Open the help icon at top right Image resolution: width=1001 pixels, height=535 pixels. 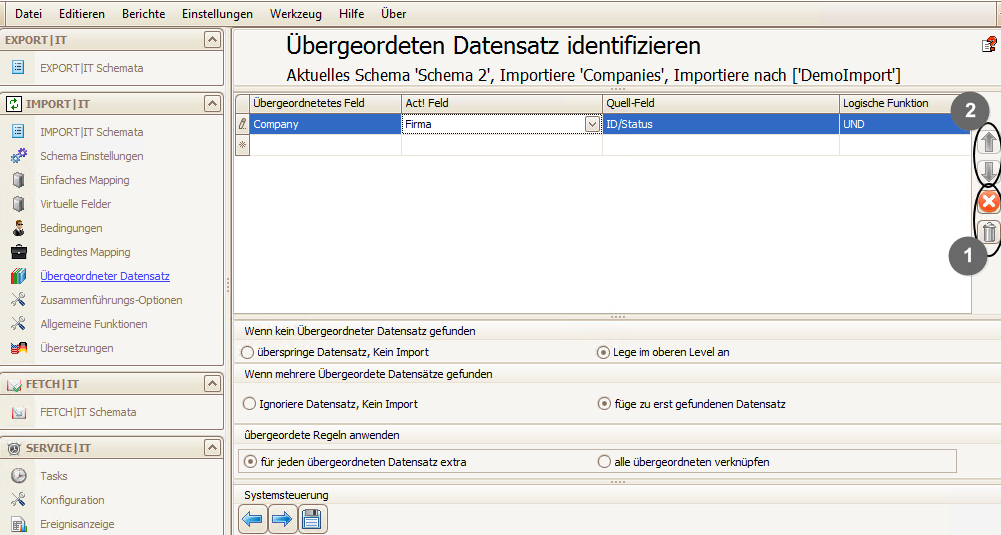point(989,45)
